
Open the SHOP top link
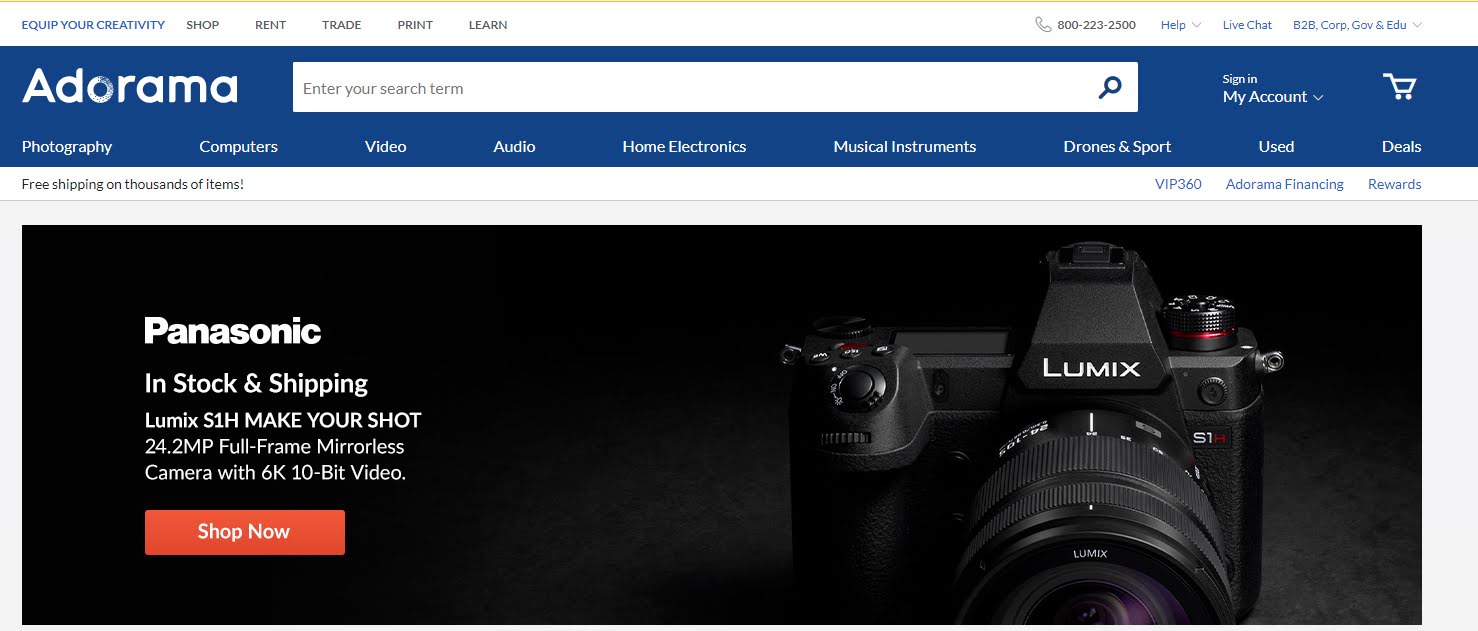pos(203,25)
